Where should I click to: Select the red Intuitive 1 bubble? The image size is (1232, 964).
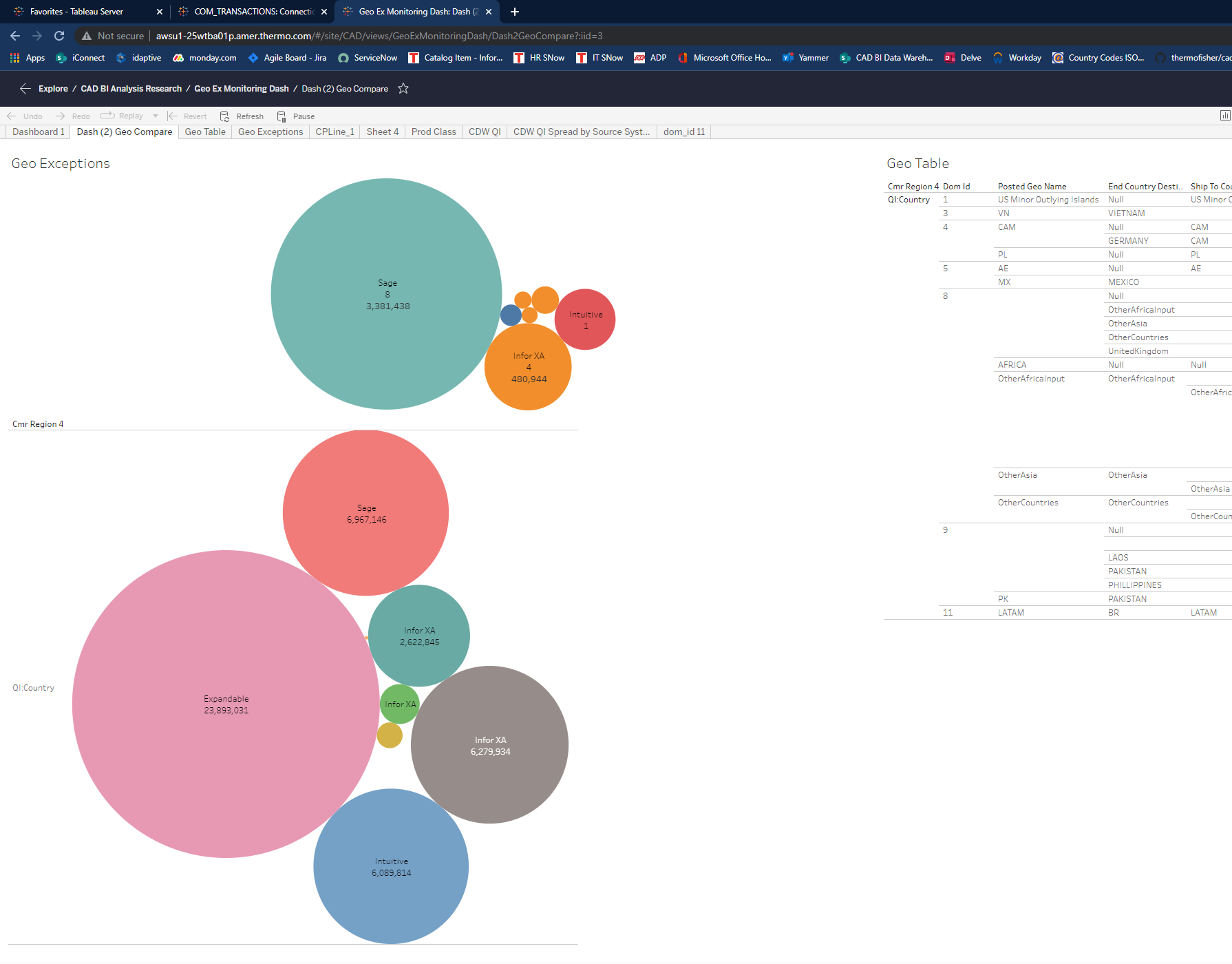point(585,319)
